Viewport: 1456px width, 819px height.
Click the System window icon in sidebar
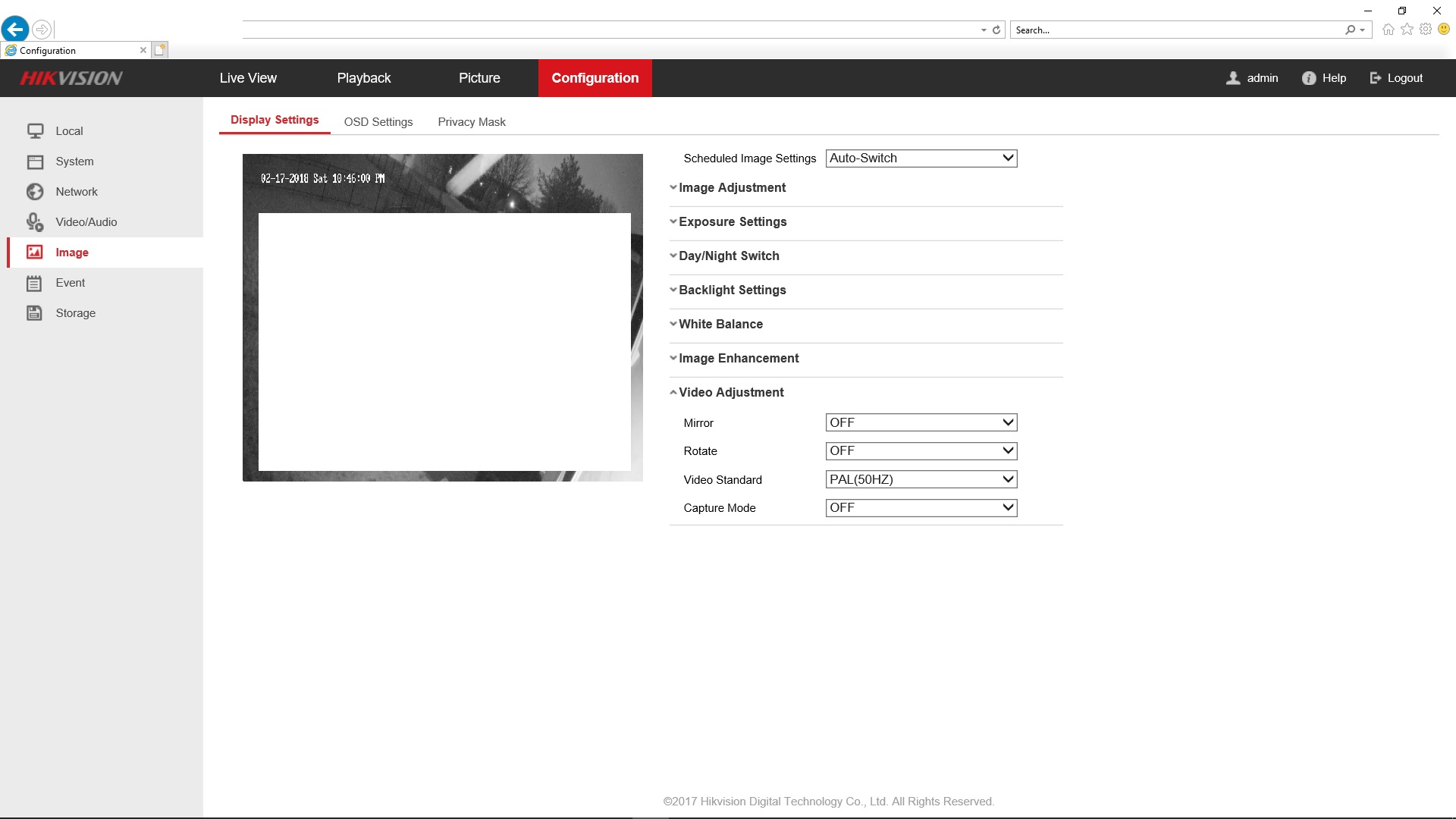pos(35,162)
